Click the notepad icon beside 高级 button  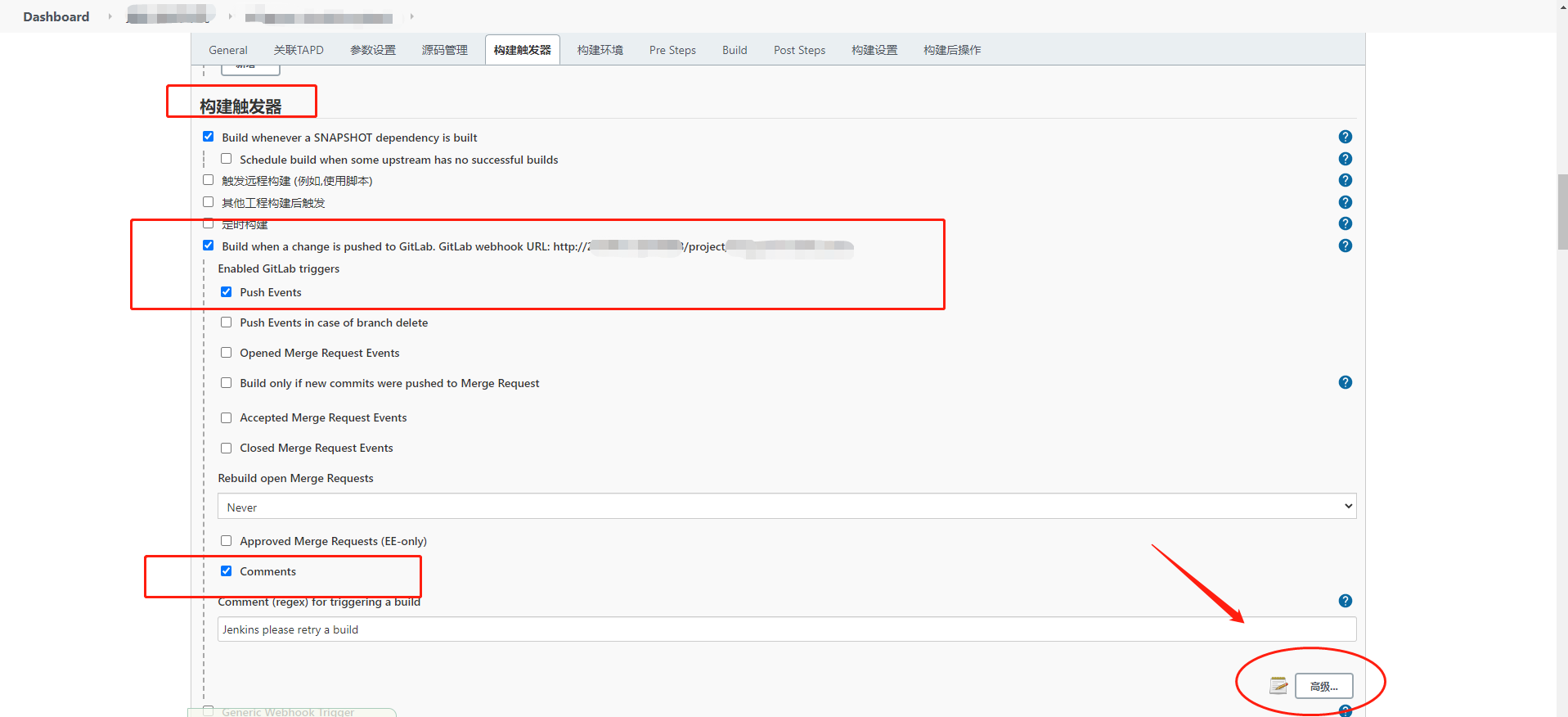pyautogui.click(x=1278, y=686)
